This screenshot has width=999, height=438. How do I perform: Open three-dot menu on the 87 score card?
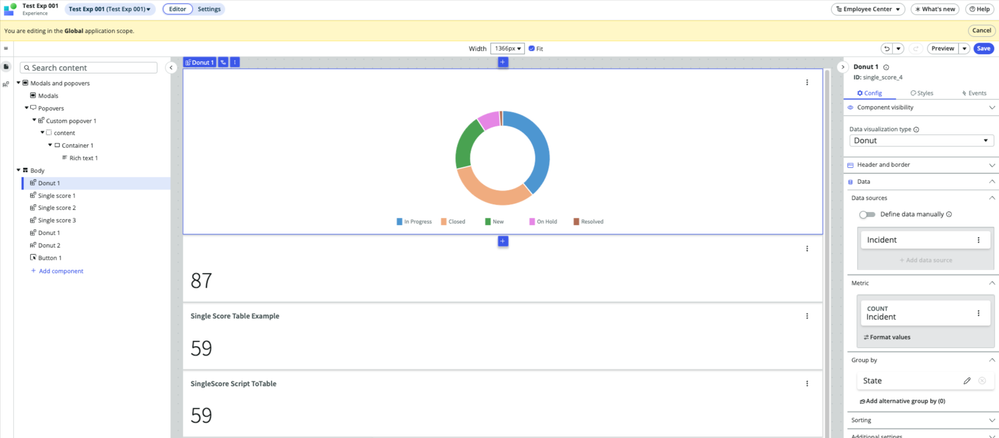pos(807,249)
